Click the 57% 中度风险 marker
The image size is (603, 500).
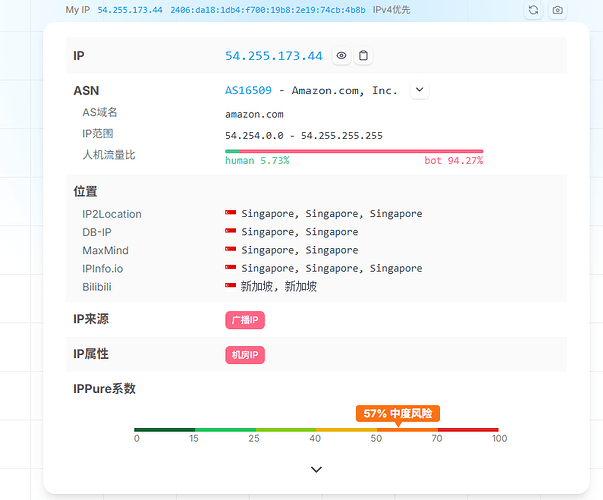(398, 413)
